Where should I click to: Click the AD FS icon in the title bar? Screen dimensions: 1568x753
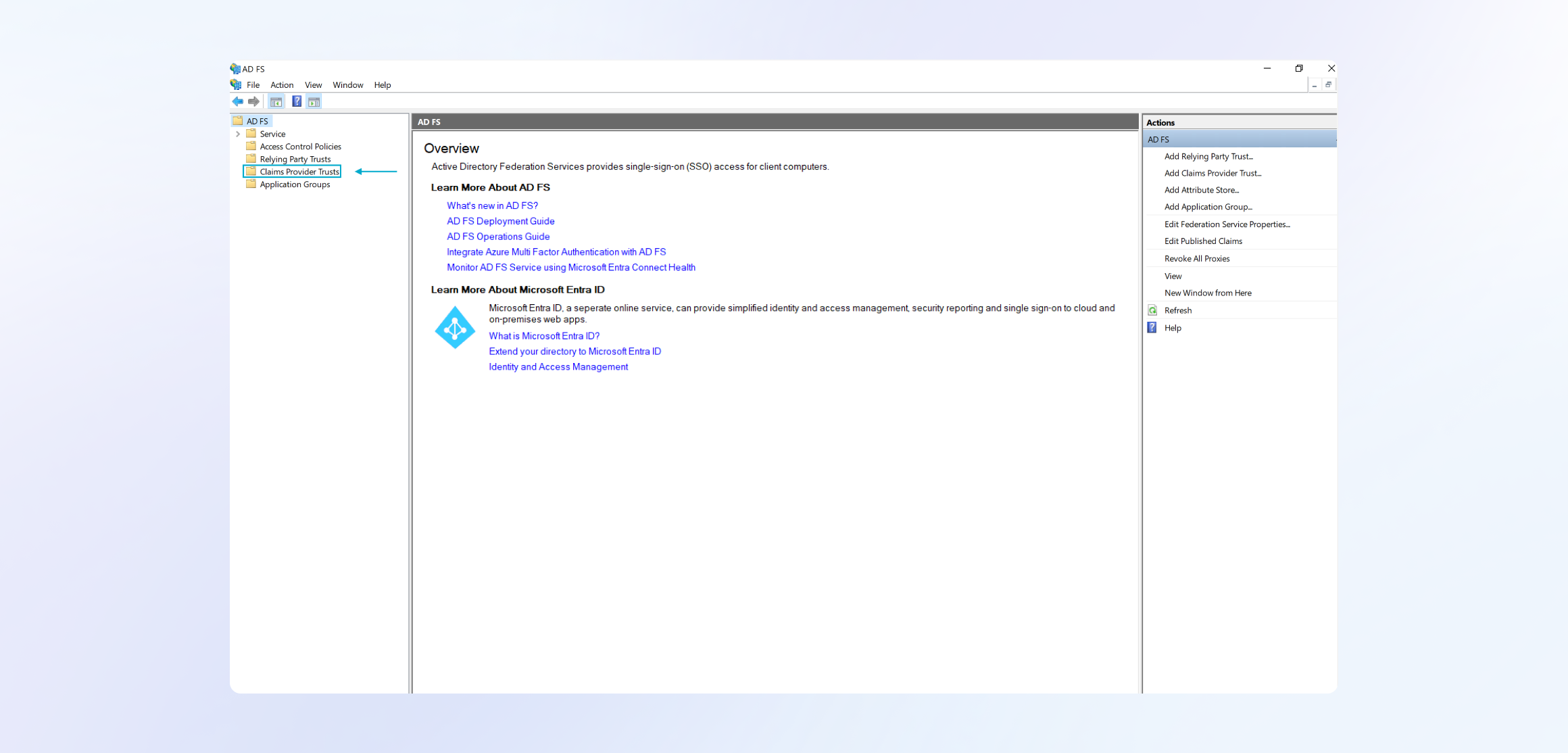pos(235,69)
